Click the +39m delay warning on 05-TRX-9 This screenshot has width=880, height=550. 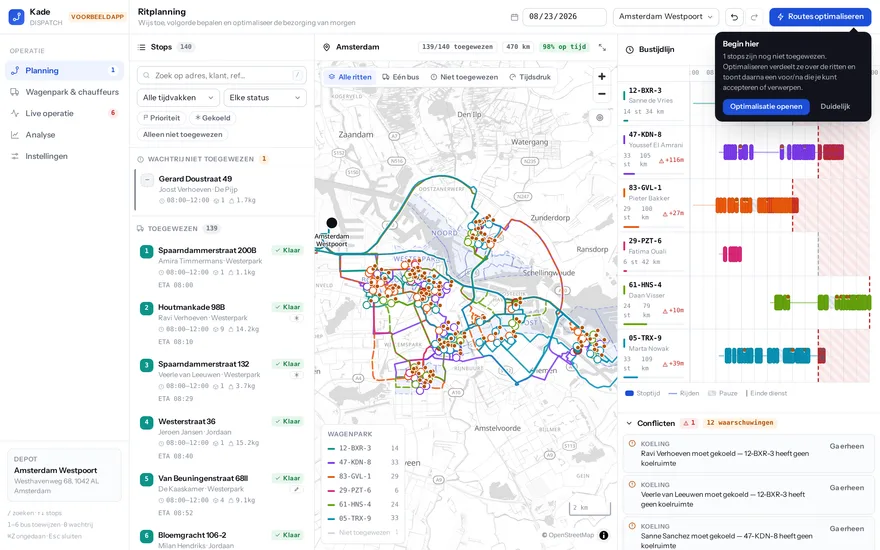[673, 364]
